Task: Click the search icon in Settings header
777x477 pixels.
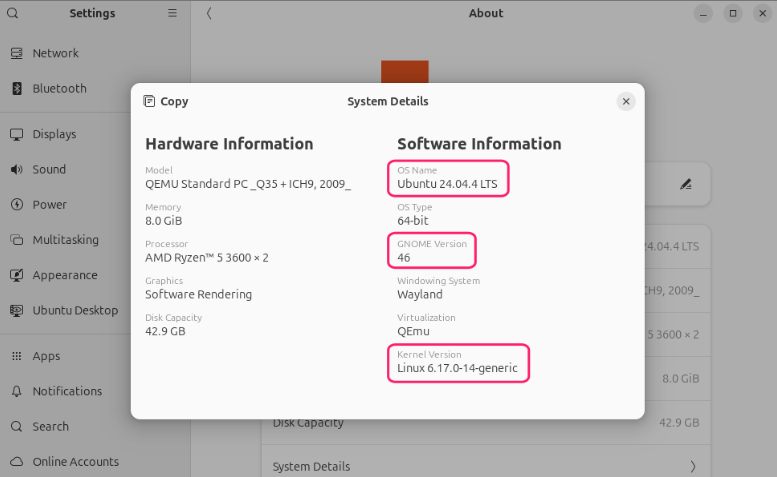Action: 12,13
